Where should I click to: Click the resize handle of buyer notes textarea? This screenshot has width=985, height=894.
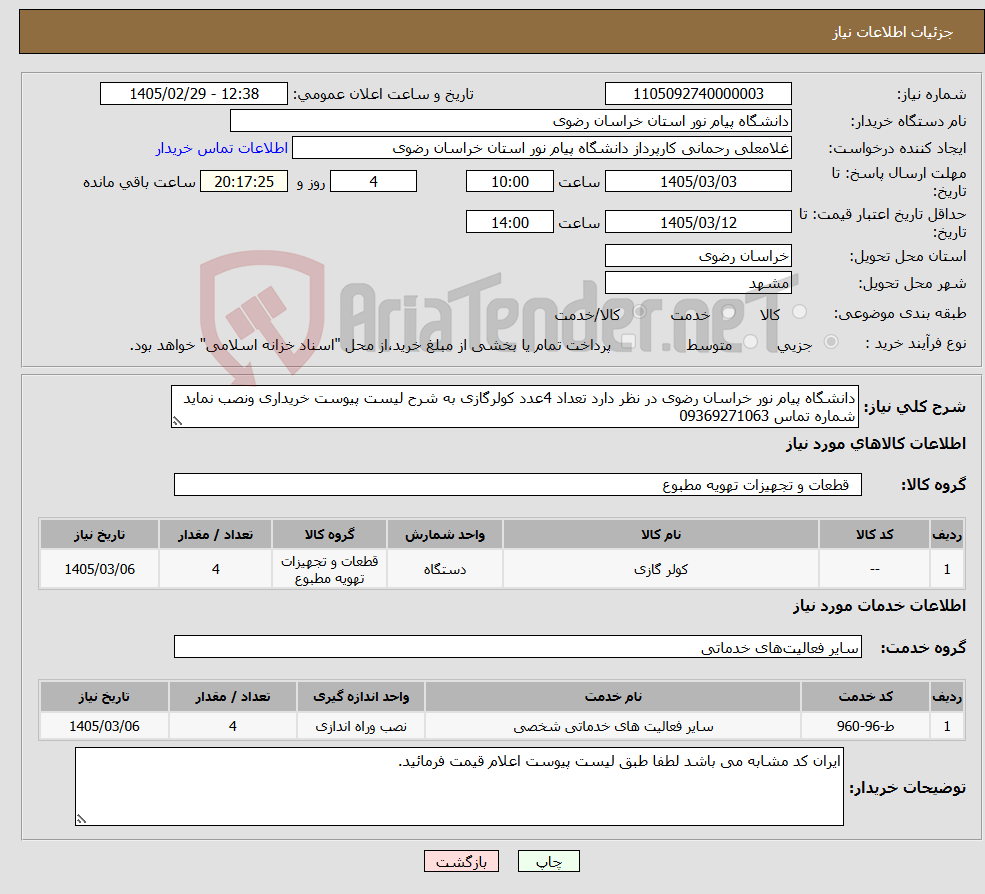(81, 819)
